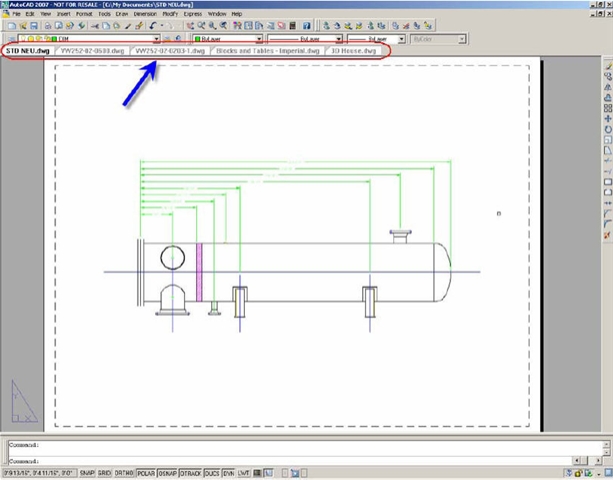The image size is (613, 480).
Task: Click the Zoom Previous icon
Action: [223, 26]
